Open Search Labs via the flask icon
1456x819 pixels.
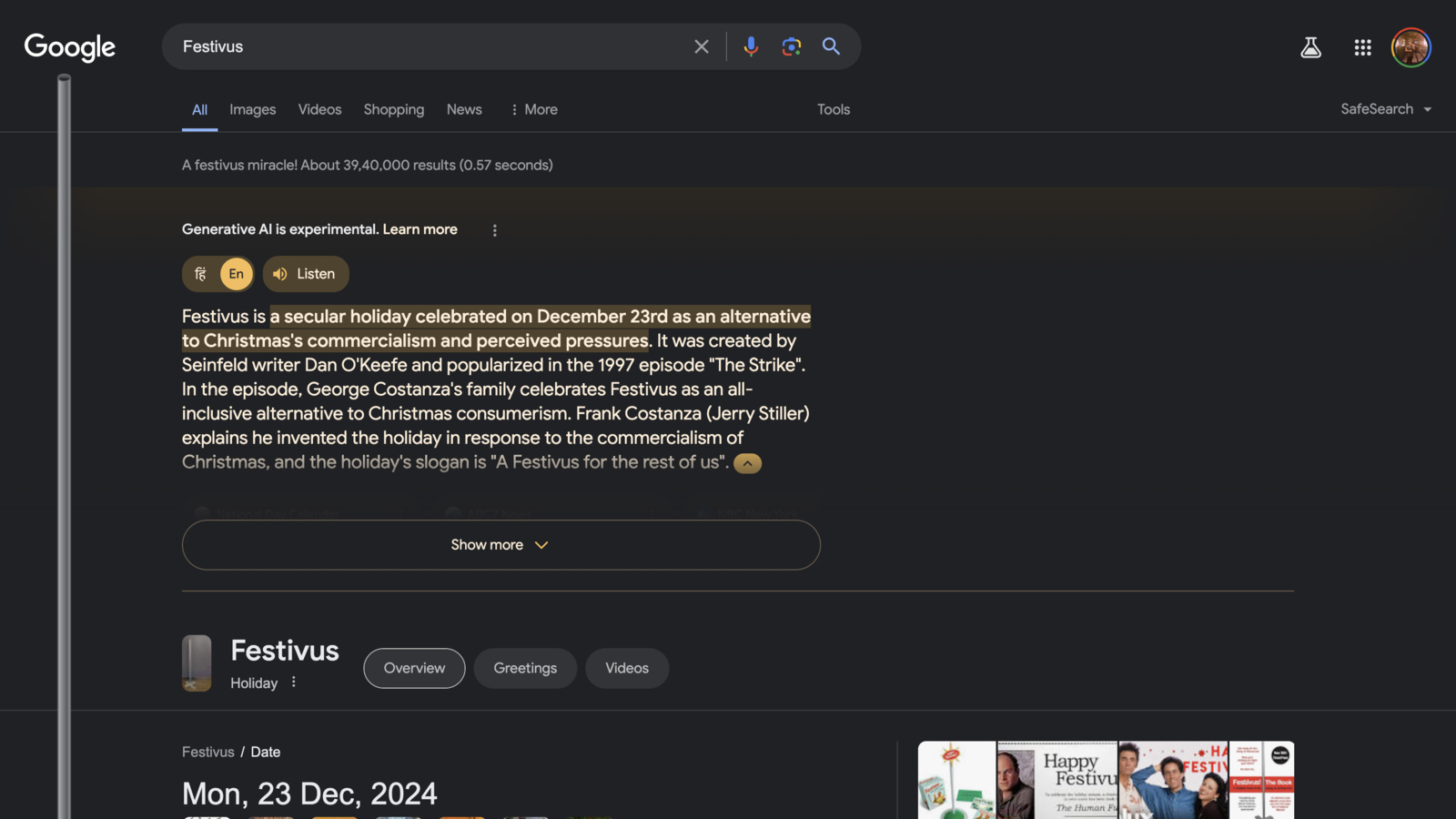point(1310,47)
